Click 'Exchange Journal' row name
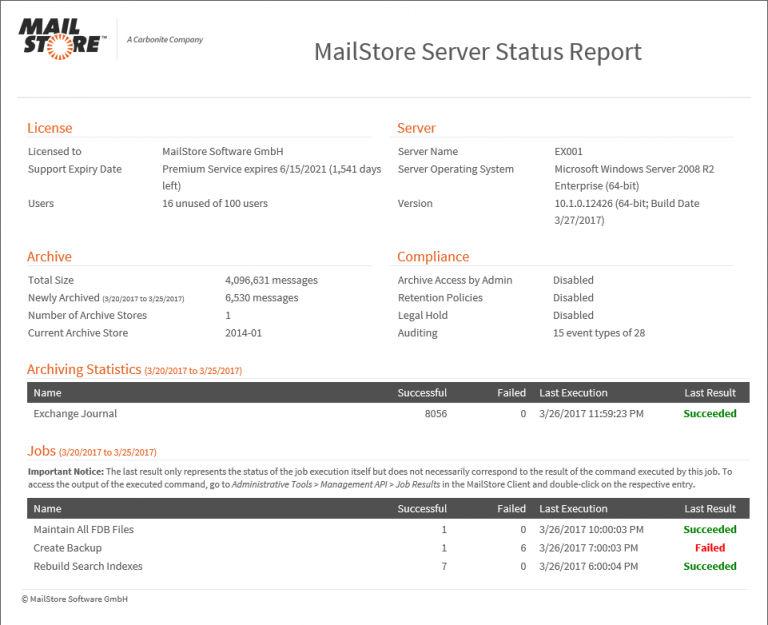The width and height of the screenshot is (768, 625). (x=75, y=413)
